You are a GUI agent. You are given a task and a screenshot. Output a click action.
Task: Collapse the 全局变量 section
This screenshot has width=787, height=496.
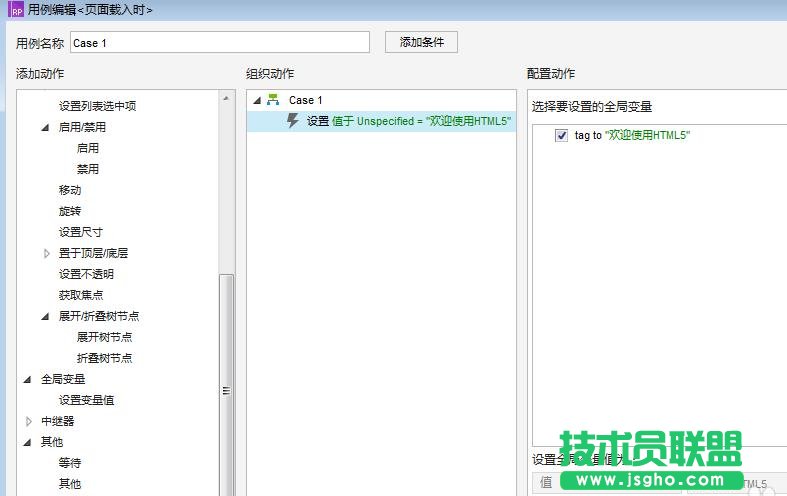[28, 379]
